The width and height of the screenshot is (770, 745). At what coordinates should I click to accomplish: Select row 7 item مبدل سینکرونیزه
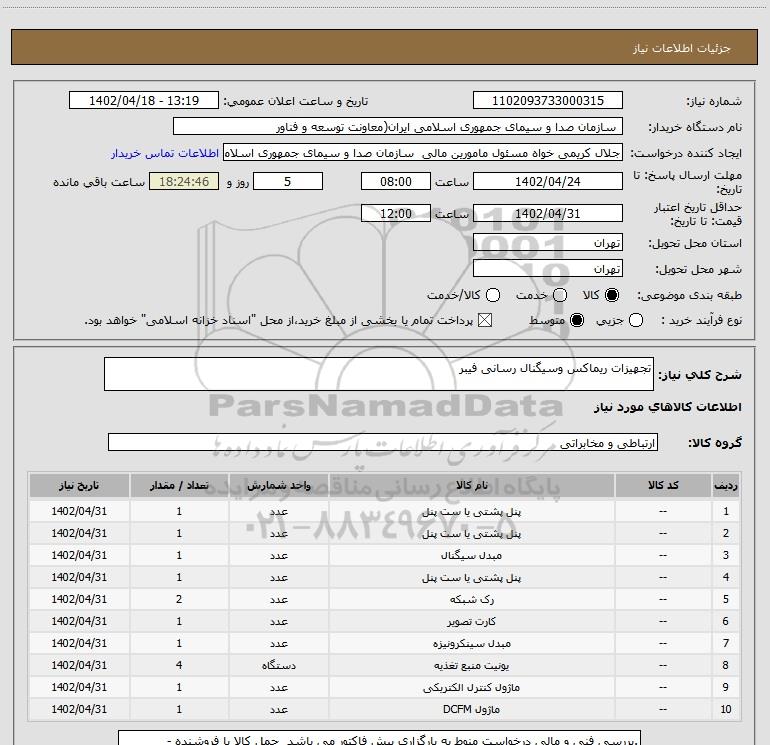(x=471, y=643)
